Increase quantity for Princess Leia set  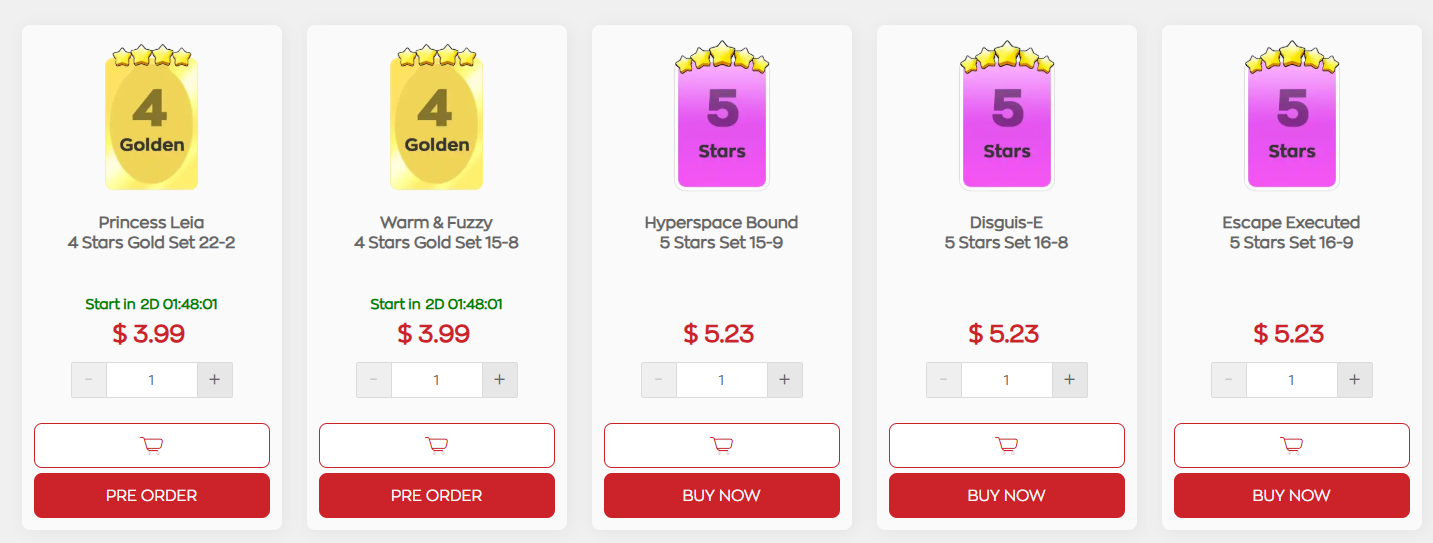pyautogui.click(x=215, y=380)
